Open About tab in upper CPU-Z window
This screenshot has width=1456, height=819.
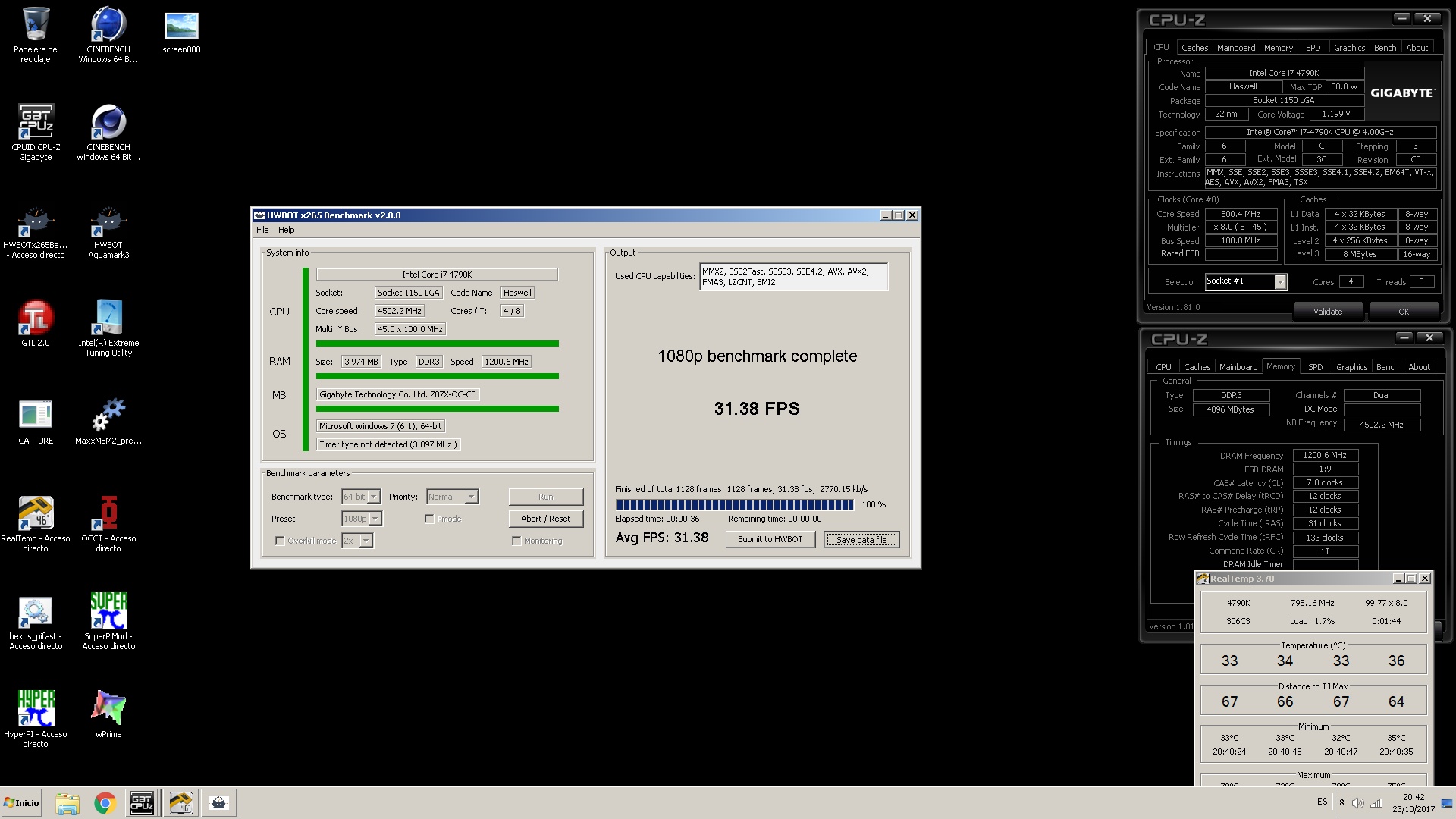1417,48
